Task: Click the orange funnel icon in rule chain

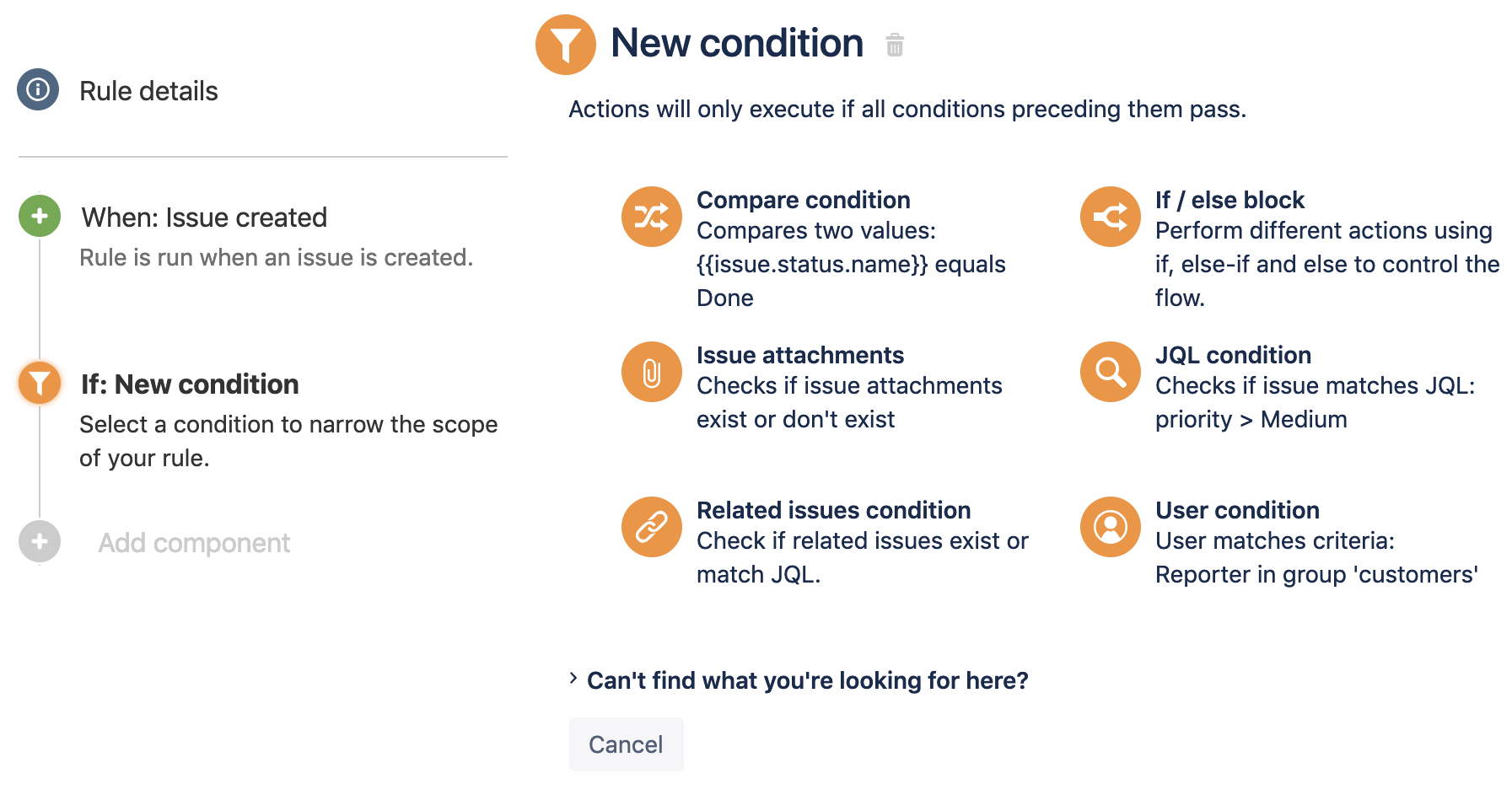Action: pos(40,383)
